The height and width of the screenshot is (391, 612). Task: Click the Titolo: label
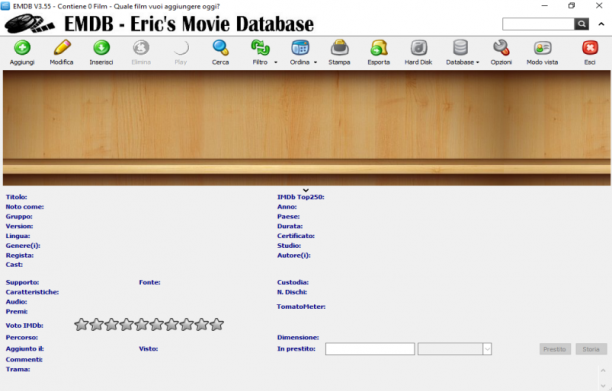16,197
